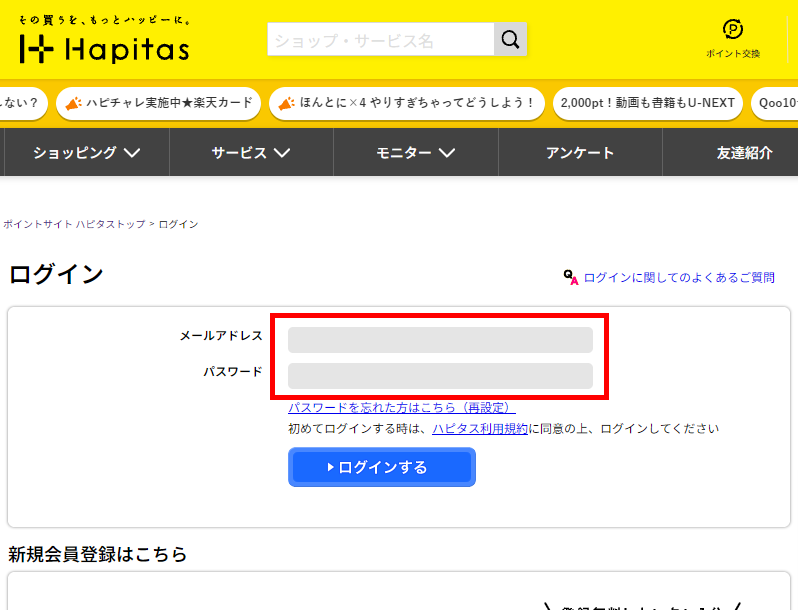The width and height of the screenshot is (798, 610).
Task: Open the Qoo10 promo pill
Action: (x=775, y=103)
